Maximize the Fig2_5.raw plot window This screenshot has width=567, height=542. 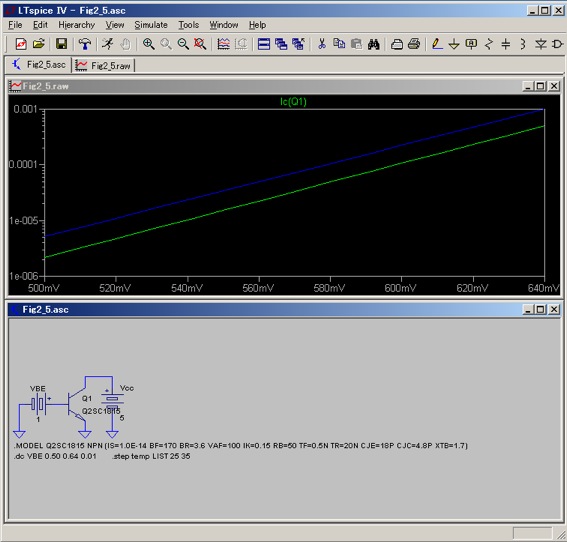coord(541,86)
